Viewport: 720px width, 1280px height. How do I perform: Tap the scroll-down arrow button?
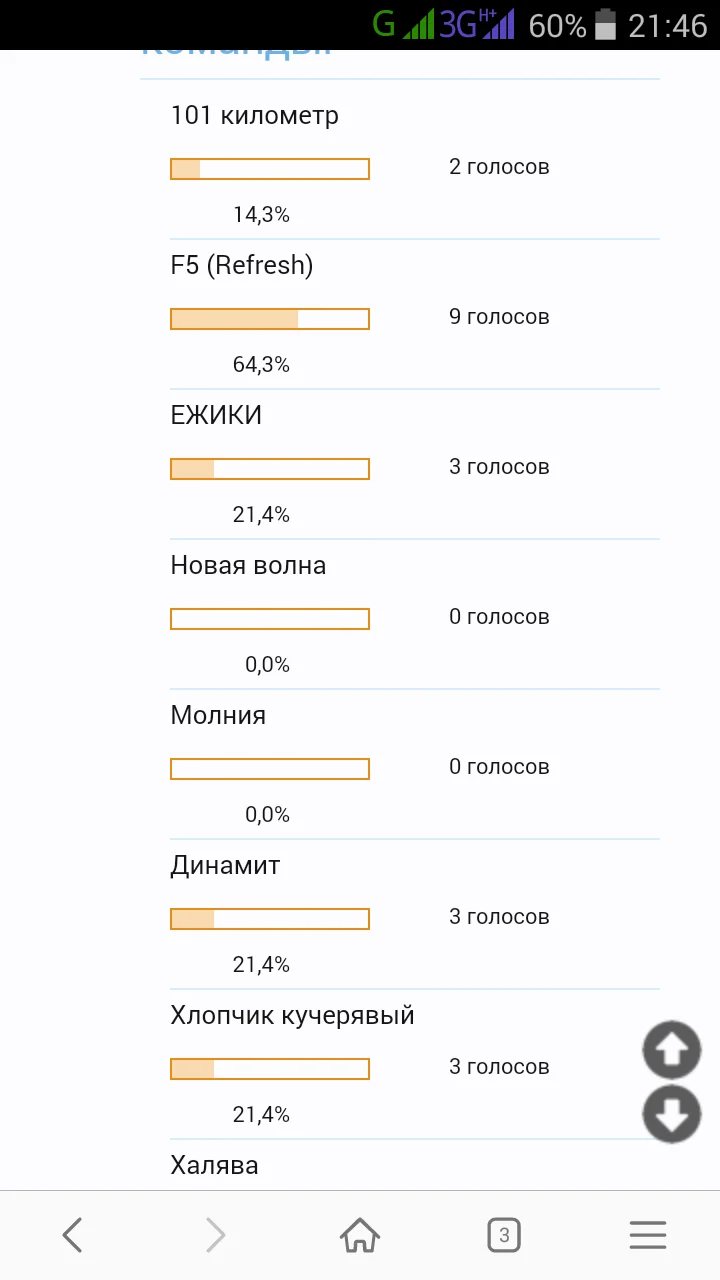point(671,1114)
